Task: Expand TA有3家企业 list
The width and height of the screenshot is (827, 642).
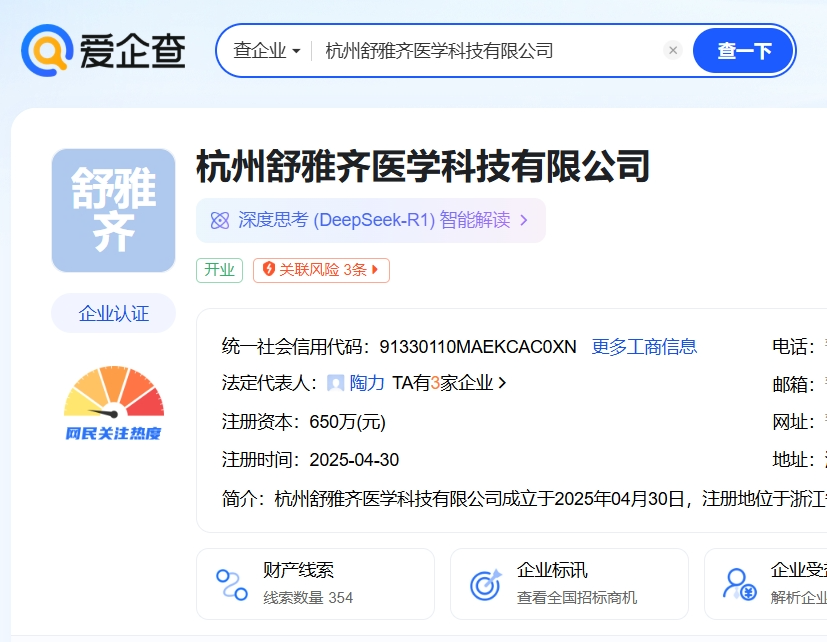Action: coord(449,382)
